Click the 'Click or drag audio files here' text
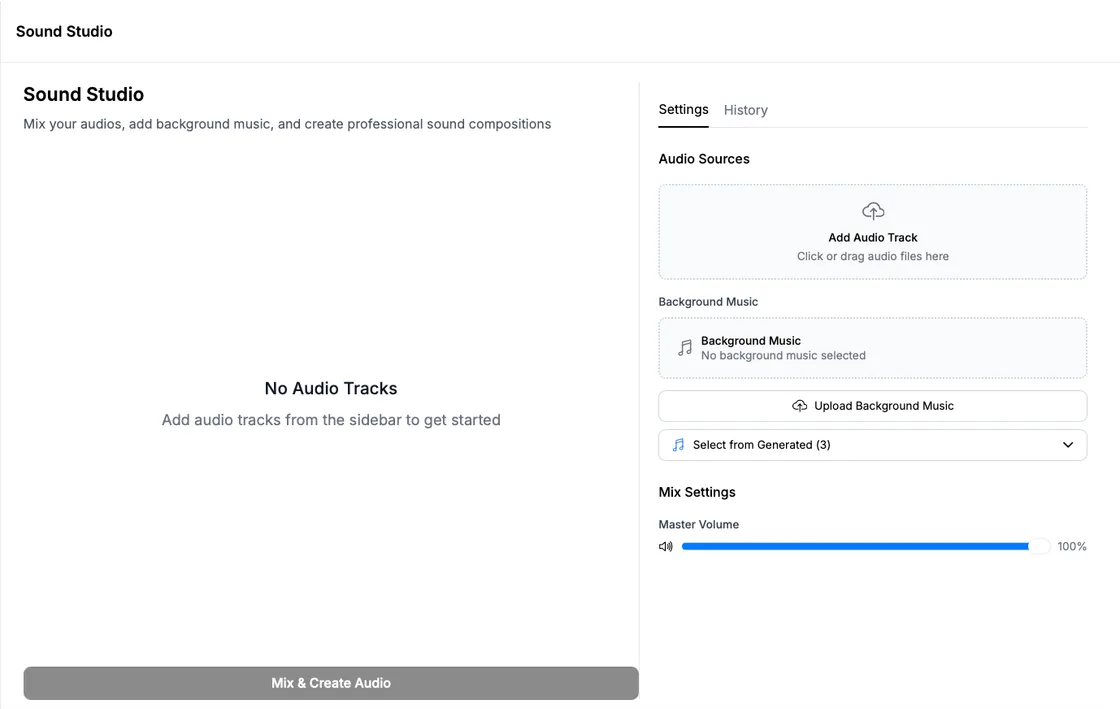 (873, 256)
